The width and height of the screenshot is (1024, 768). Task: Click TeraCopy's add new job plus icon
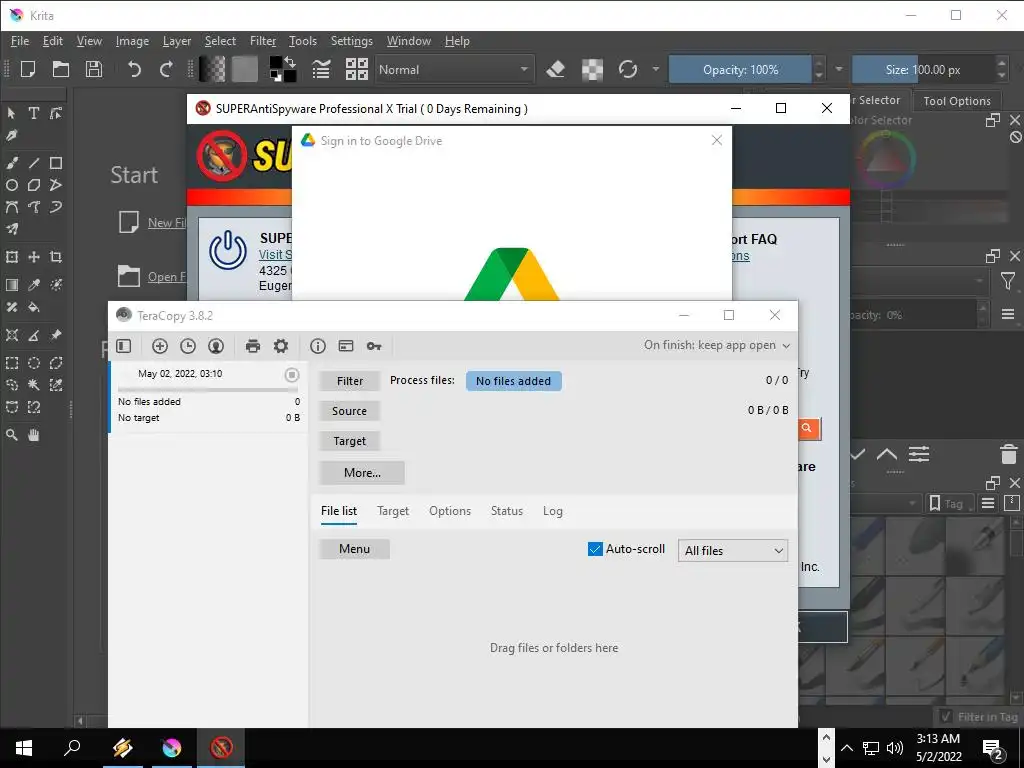[160, 346]
